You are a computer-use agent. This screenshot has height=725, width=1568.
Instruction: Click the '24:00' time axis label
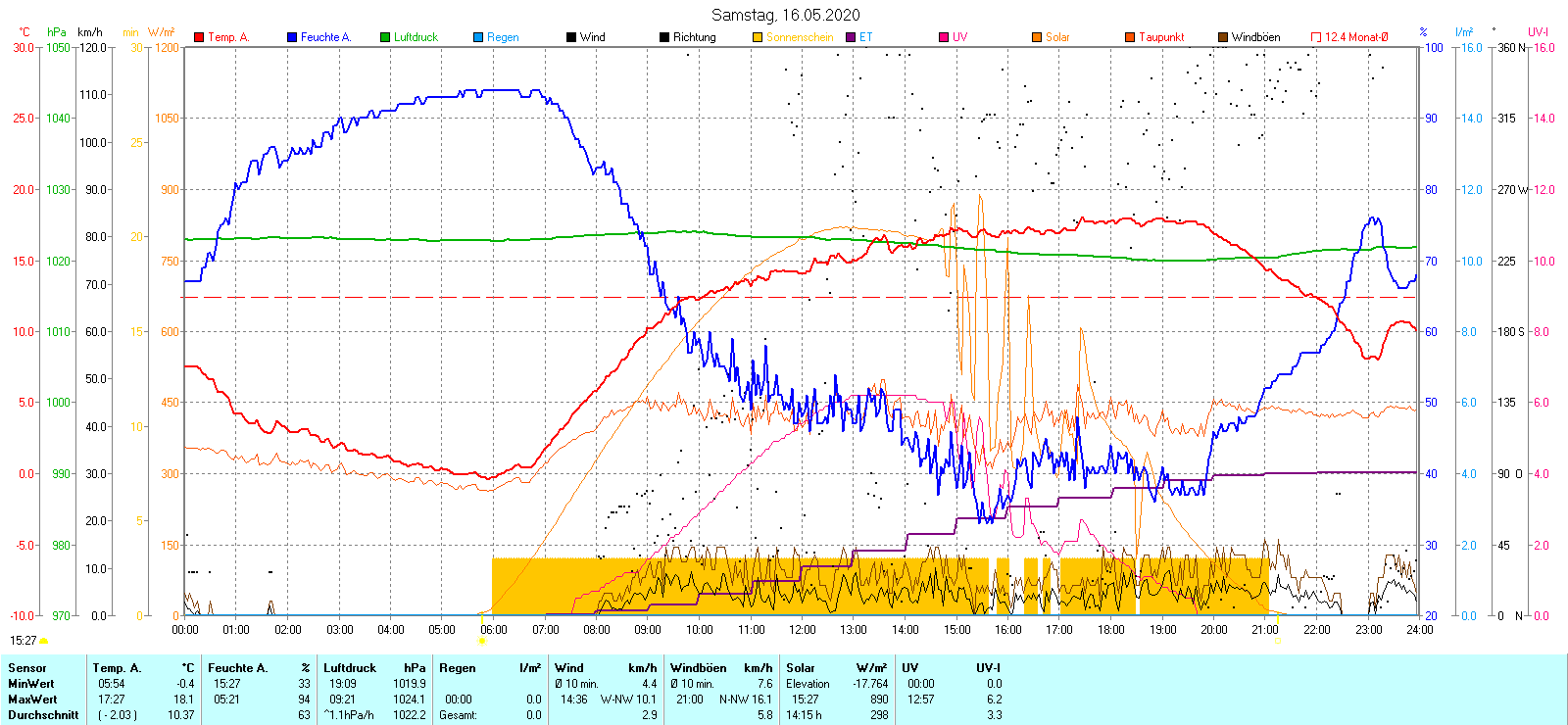[1419, 630]
